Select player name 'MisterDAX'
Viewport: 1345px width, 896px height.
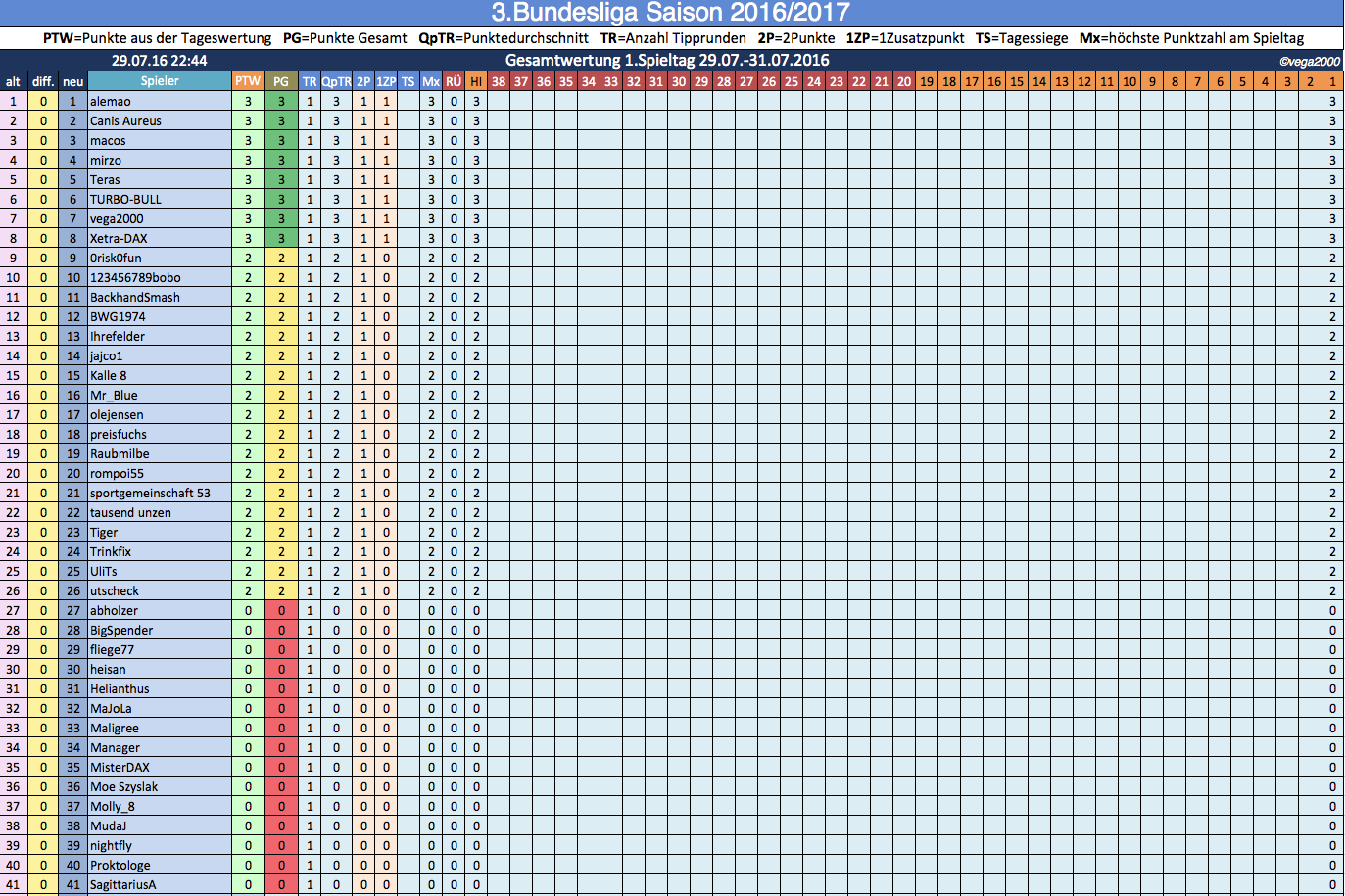120,767
